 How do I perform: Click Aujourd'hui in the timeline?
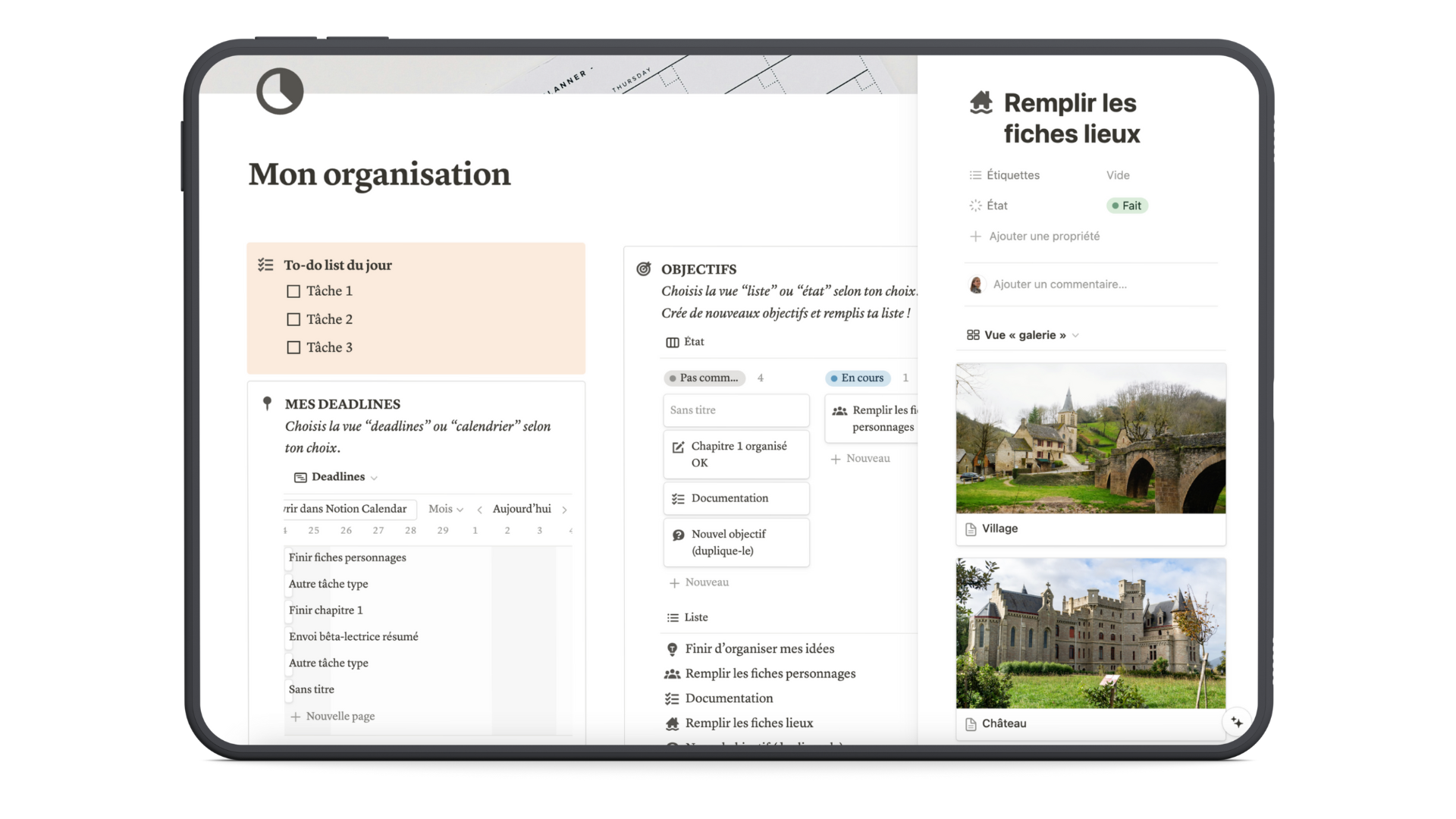tap(522, 509)
